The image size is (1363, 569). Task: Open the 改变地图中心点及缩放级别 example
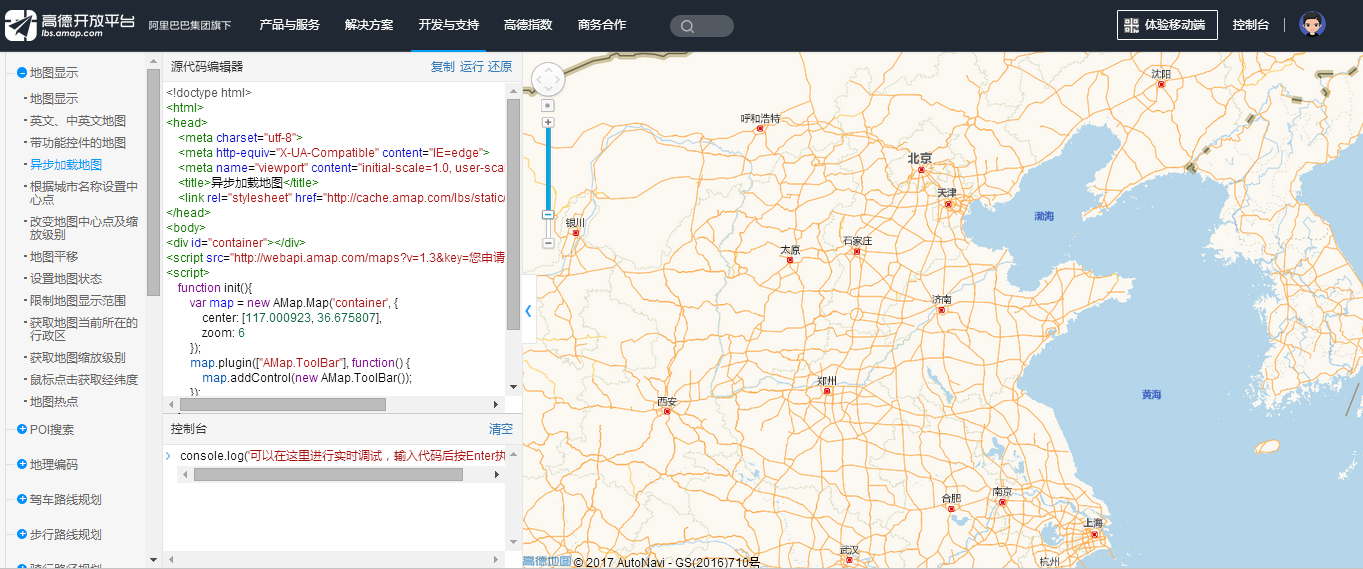(x=84, y=228)
